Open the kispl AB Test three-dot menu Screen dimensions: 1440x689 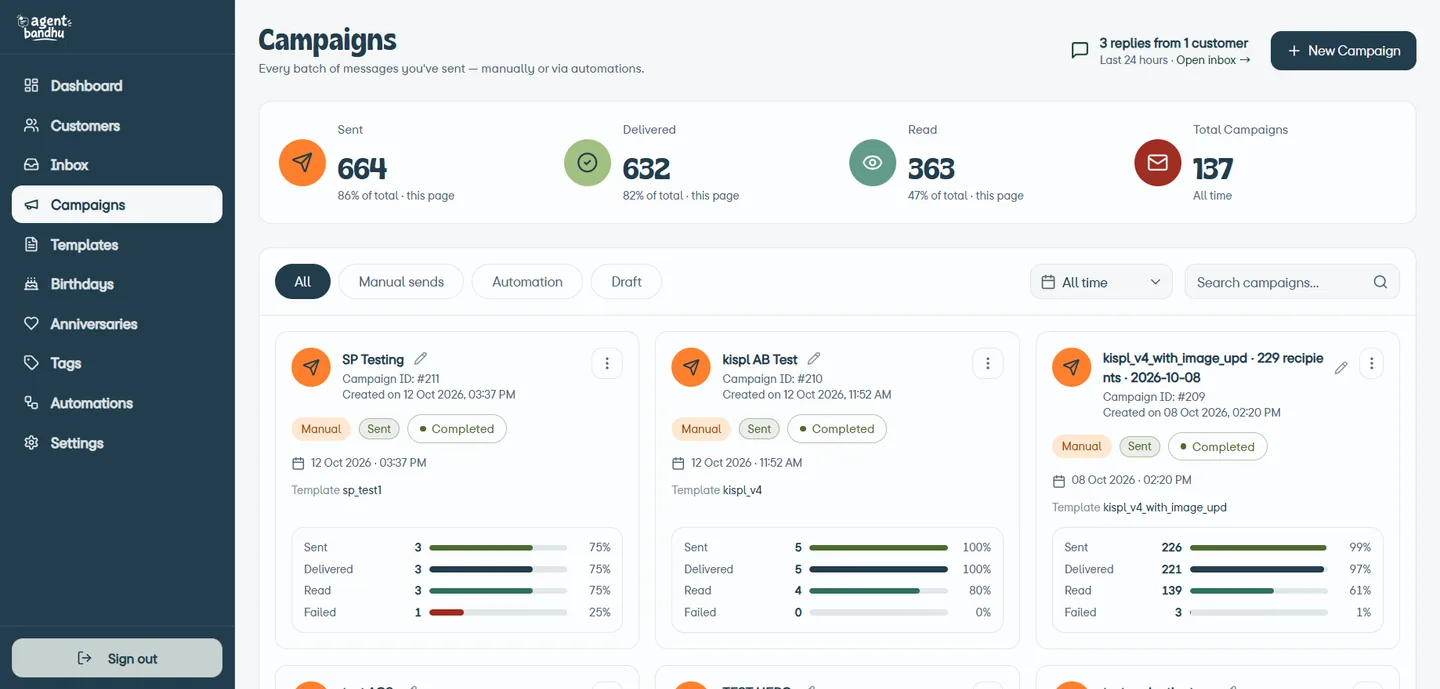coord(988,364)
